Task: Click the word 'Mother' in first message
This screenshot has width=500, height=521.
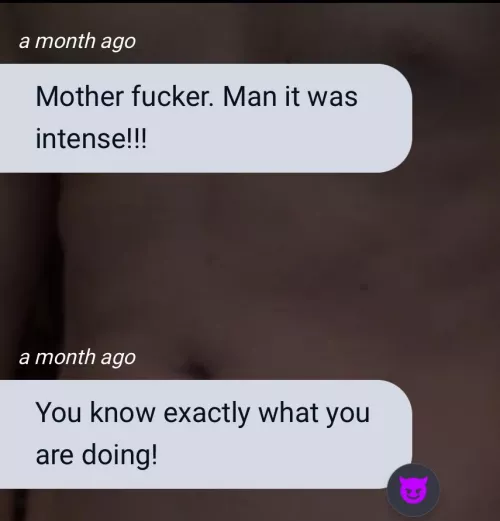Action: 80,96
